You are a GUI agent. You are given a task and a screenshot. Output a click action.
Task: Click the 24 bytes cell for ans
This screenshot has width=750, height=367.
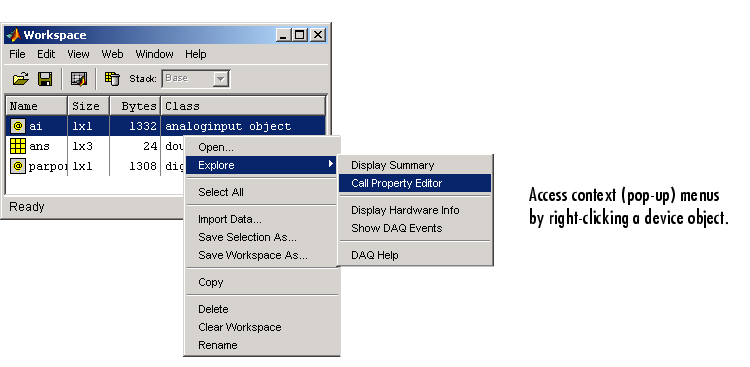tap(150, 146)
